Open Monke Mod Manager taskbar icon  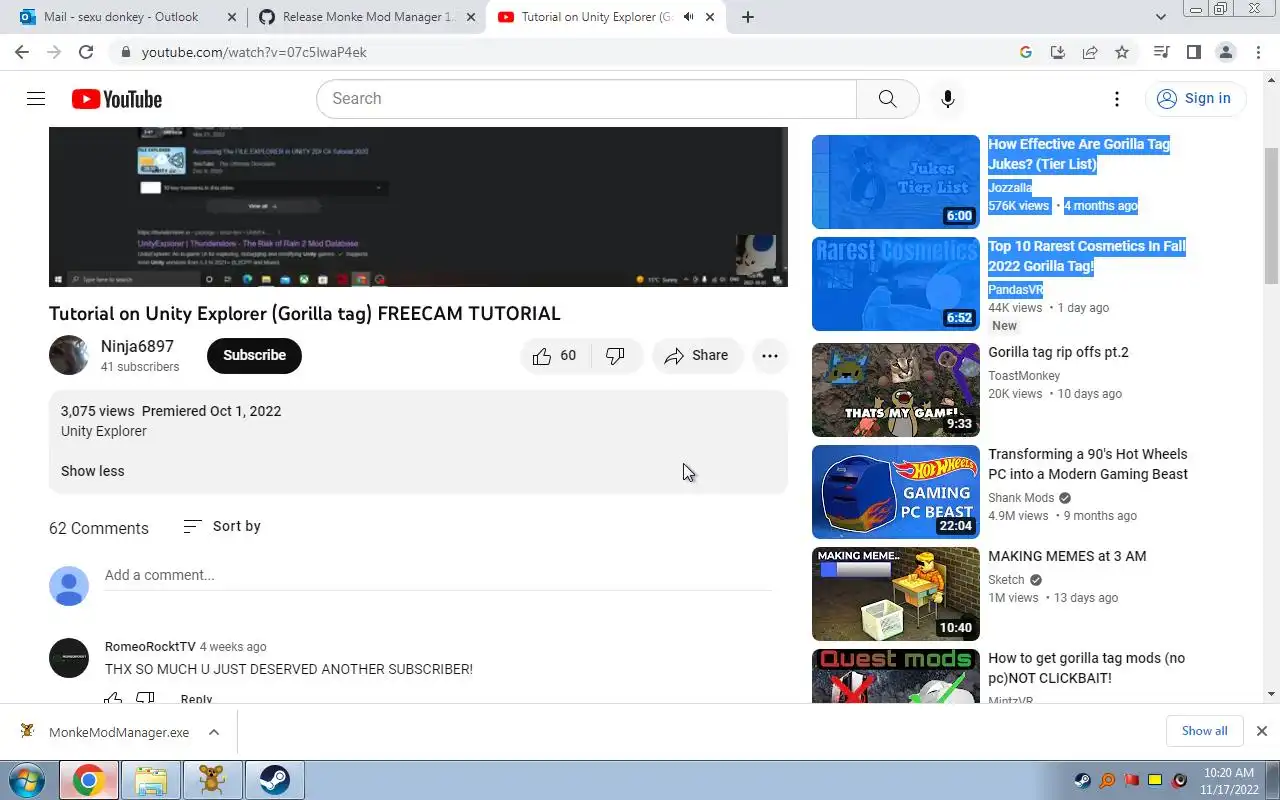pos(212,780)
